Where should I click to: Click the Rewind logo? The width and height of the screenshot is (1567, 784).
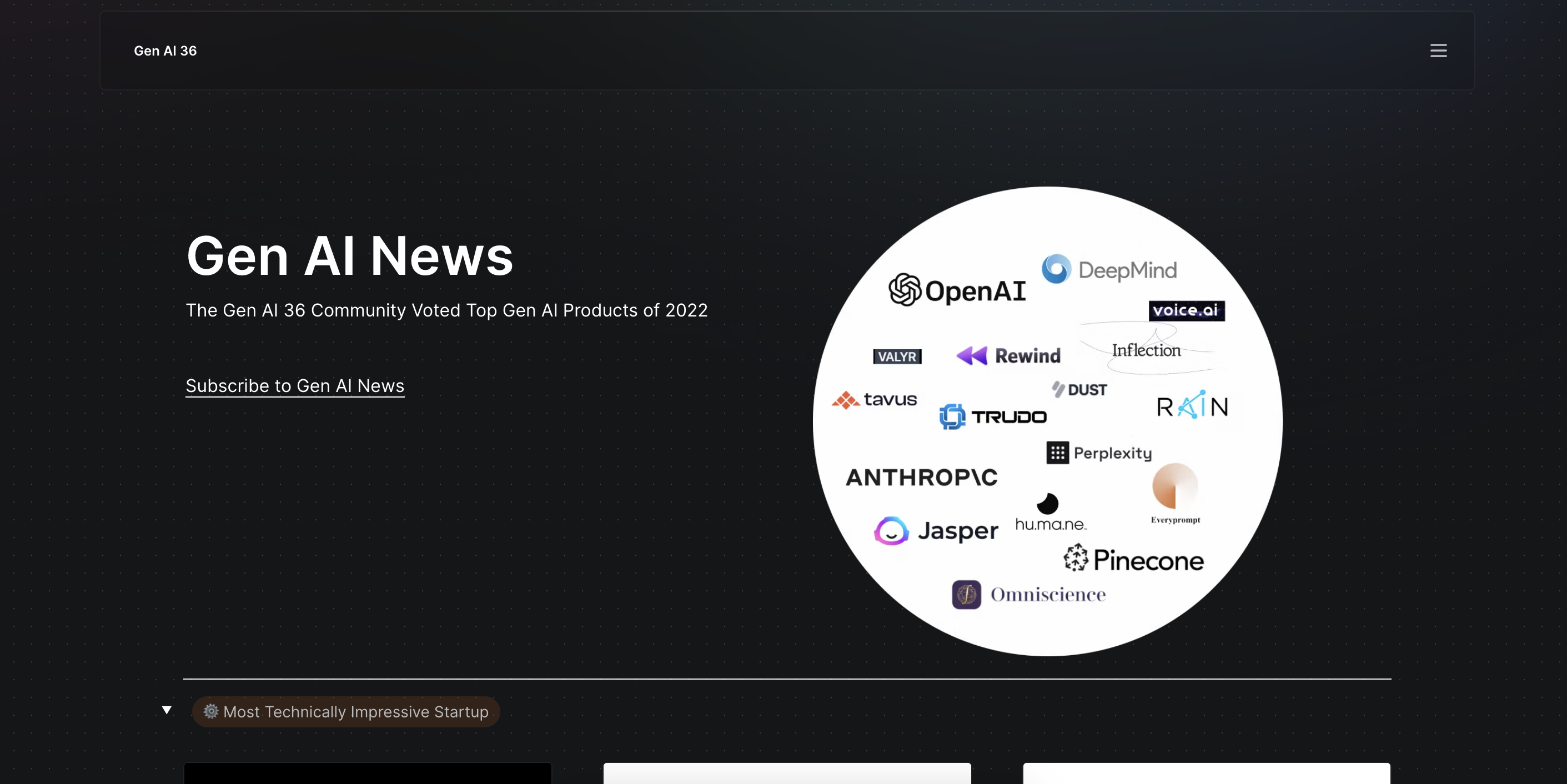[x=1008, y=356]
